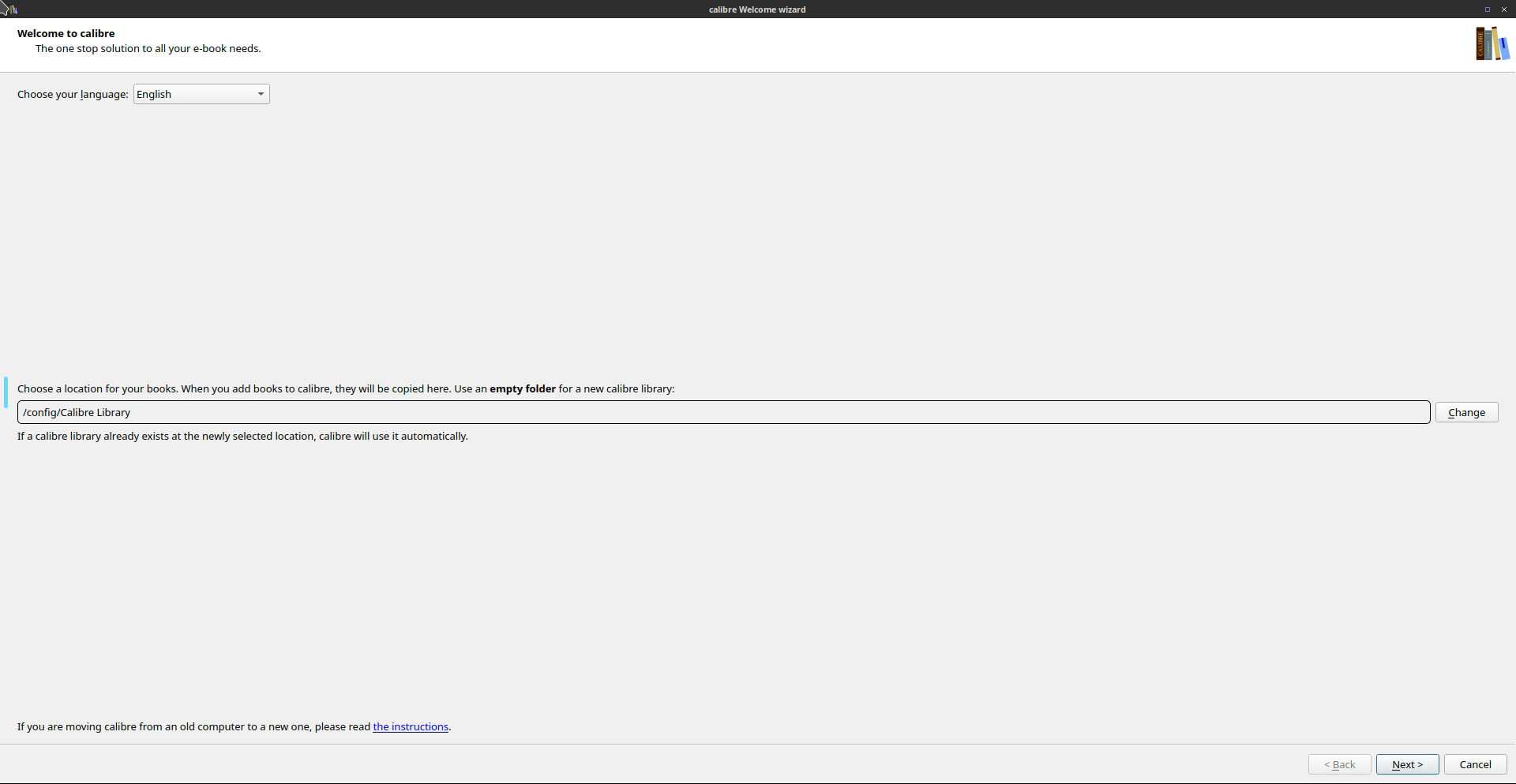Close the calibre Welcome wizard window
Viewport: 1516px width, 784px height.
tap(1503, 9)
